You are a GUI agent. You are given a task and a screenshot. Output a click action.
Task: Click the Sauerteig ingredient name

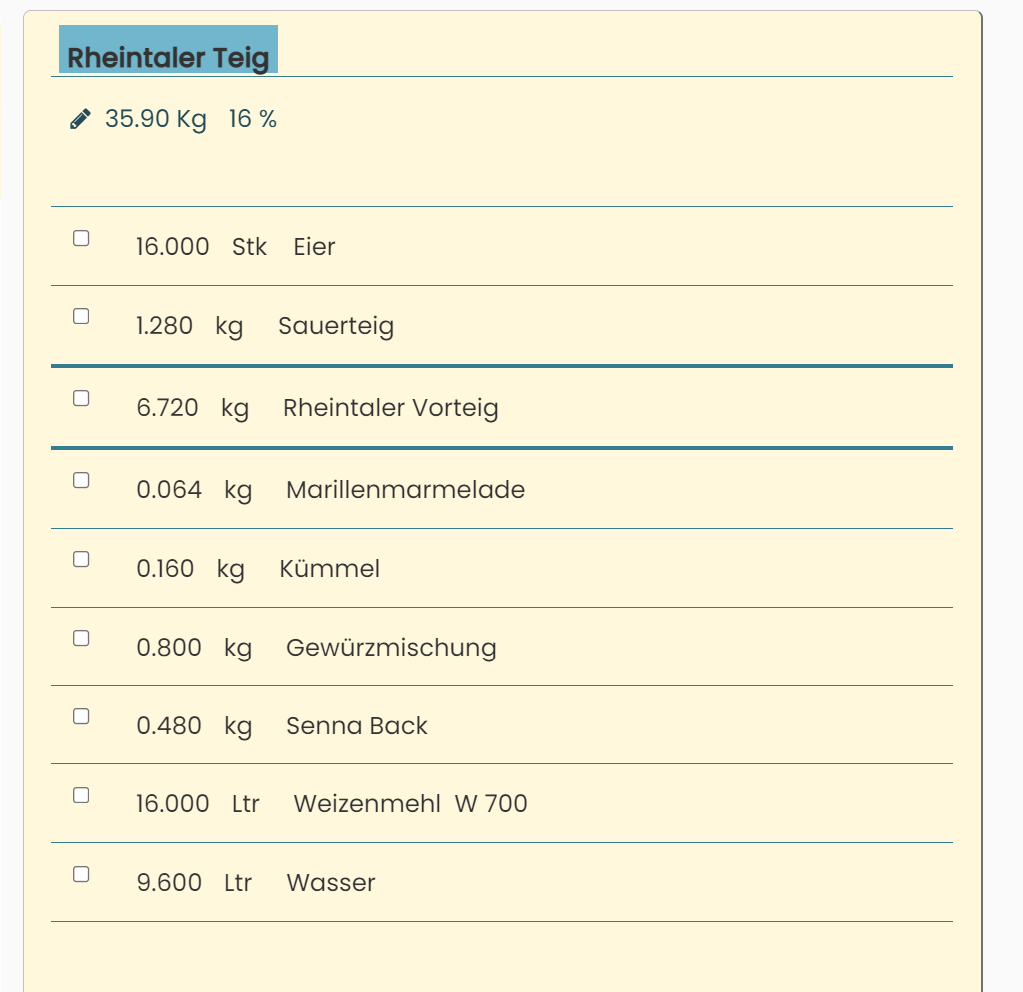point(336,326)
